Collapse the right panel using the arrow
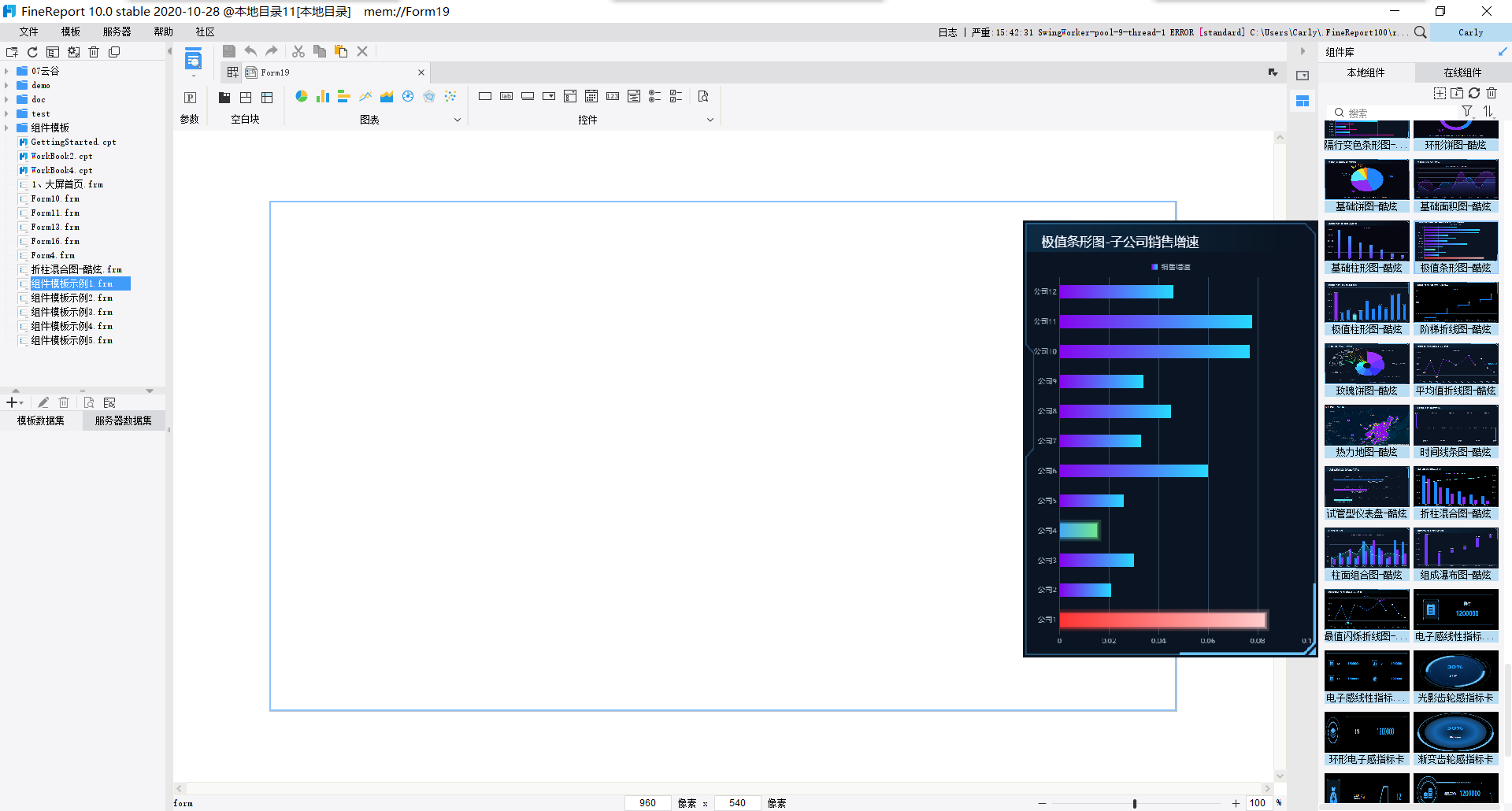Image resolution: width=1512 pixels, height=811 pixels. [1303, 51]
